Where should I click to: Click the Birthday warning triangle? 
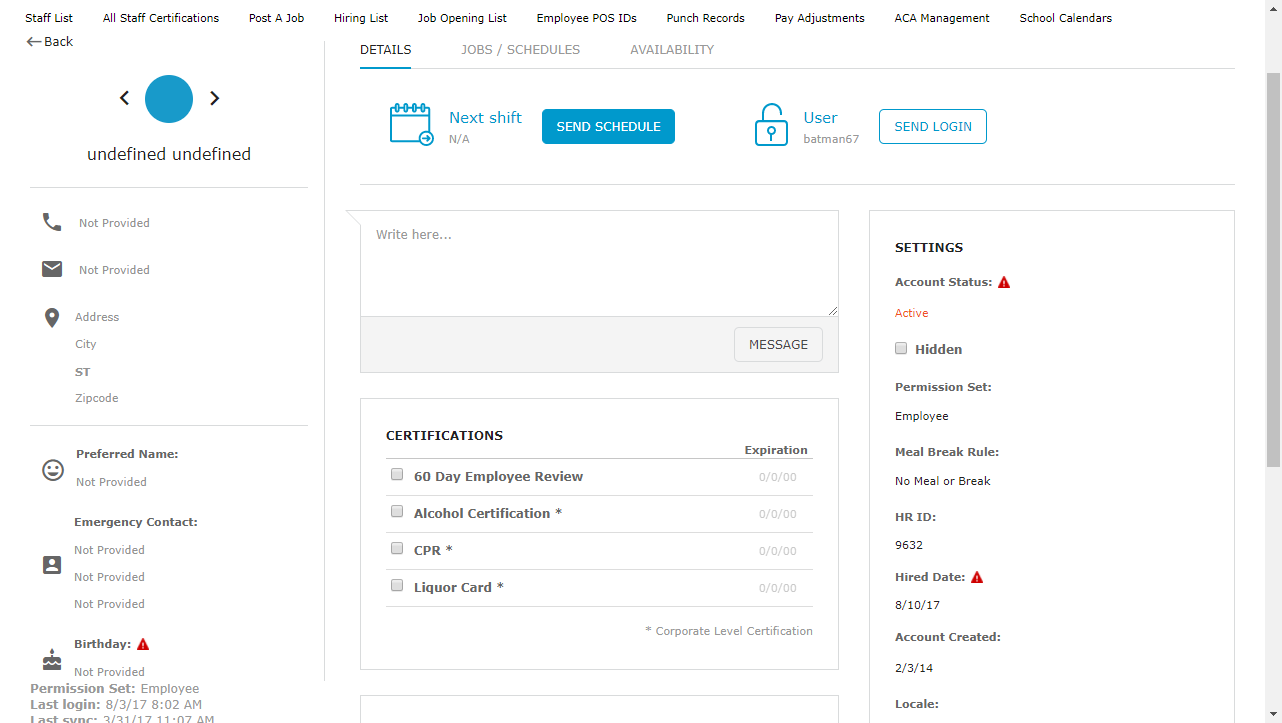(143, 644)
